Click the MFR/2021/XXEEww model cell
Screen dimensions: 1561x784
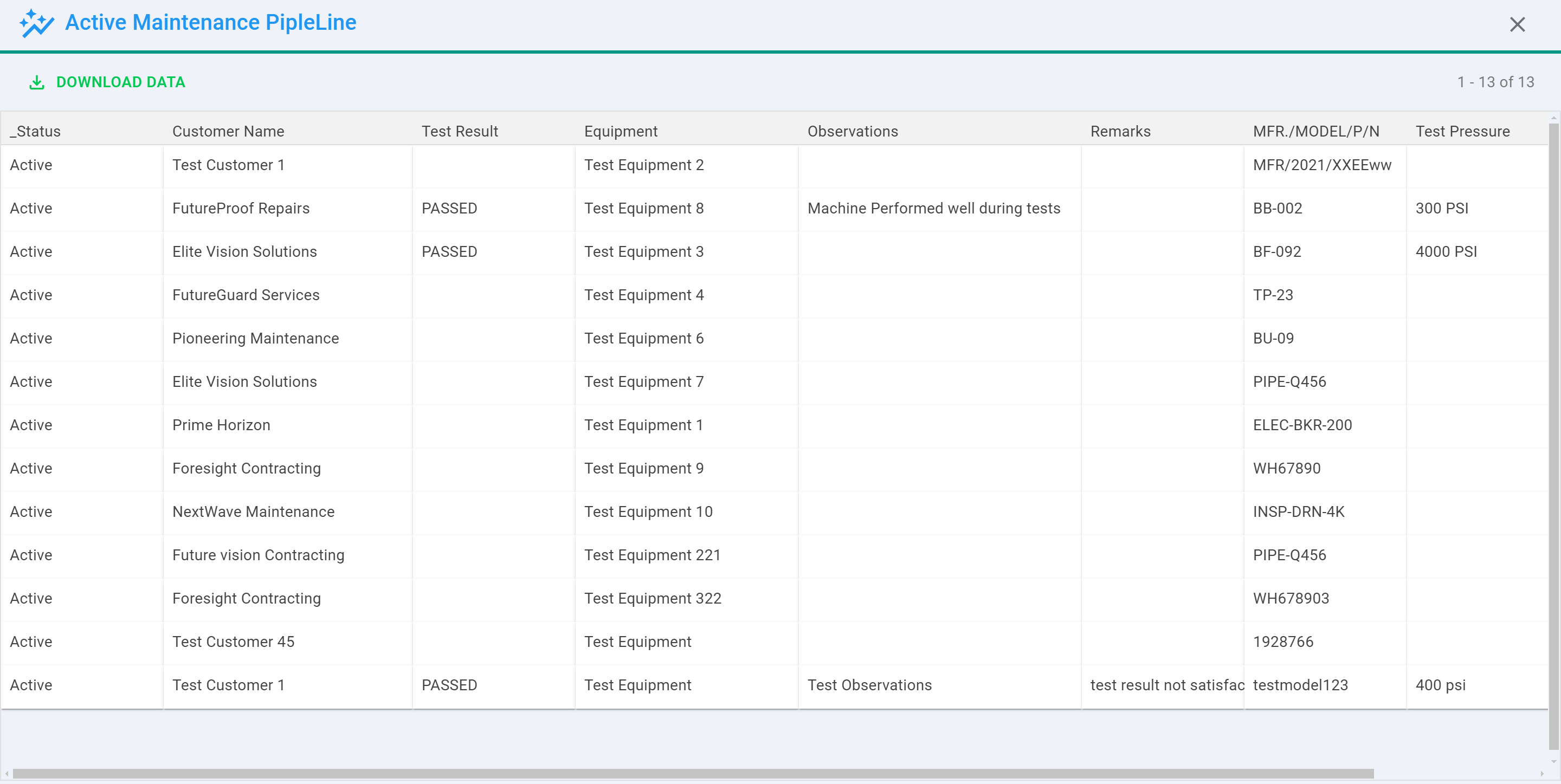(1325, 165)
